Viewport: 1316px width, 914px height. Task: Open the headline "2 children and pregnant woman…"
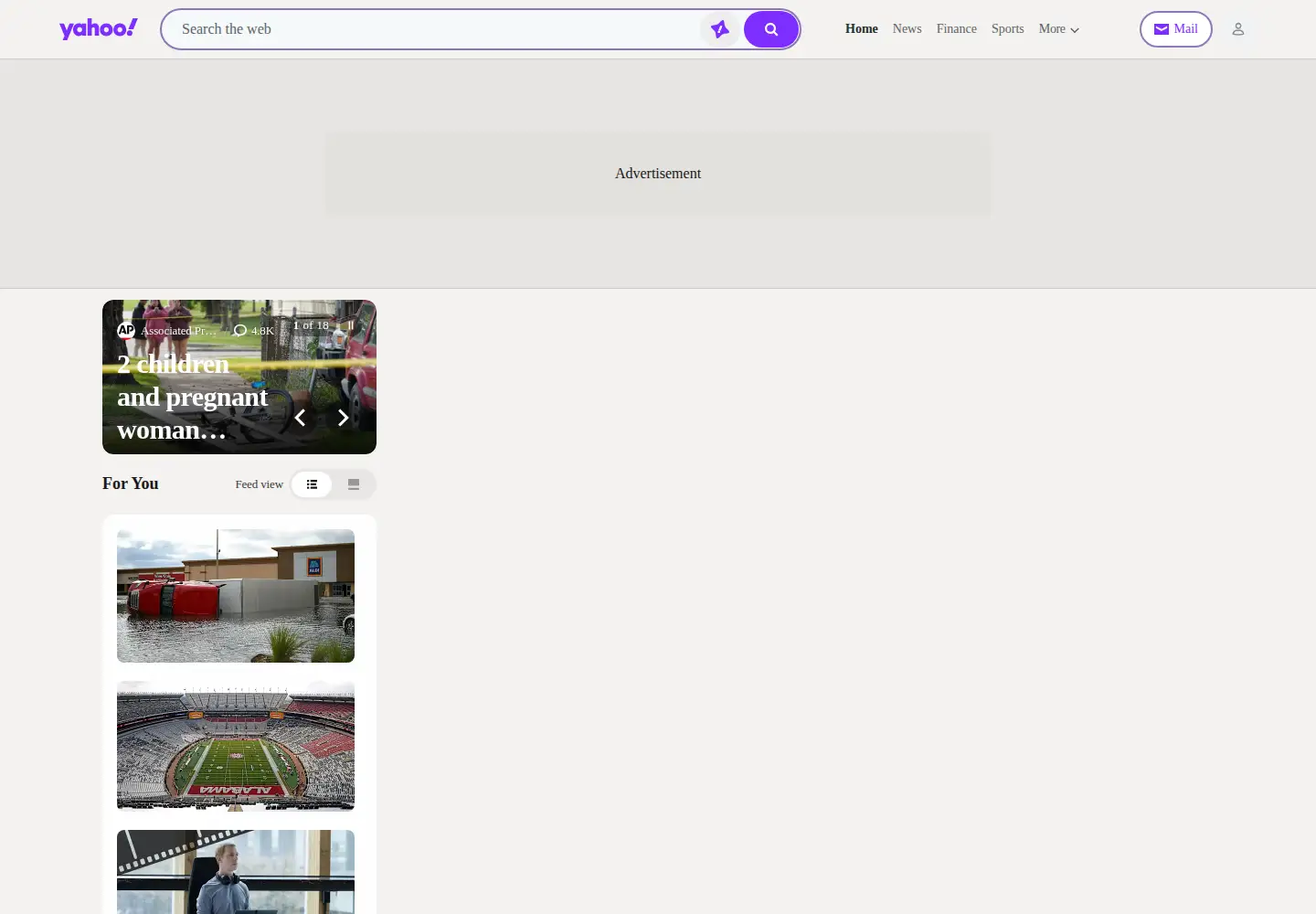[x=193, y=397]
